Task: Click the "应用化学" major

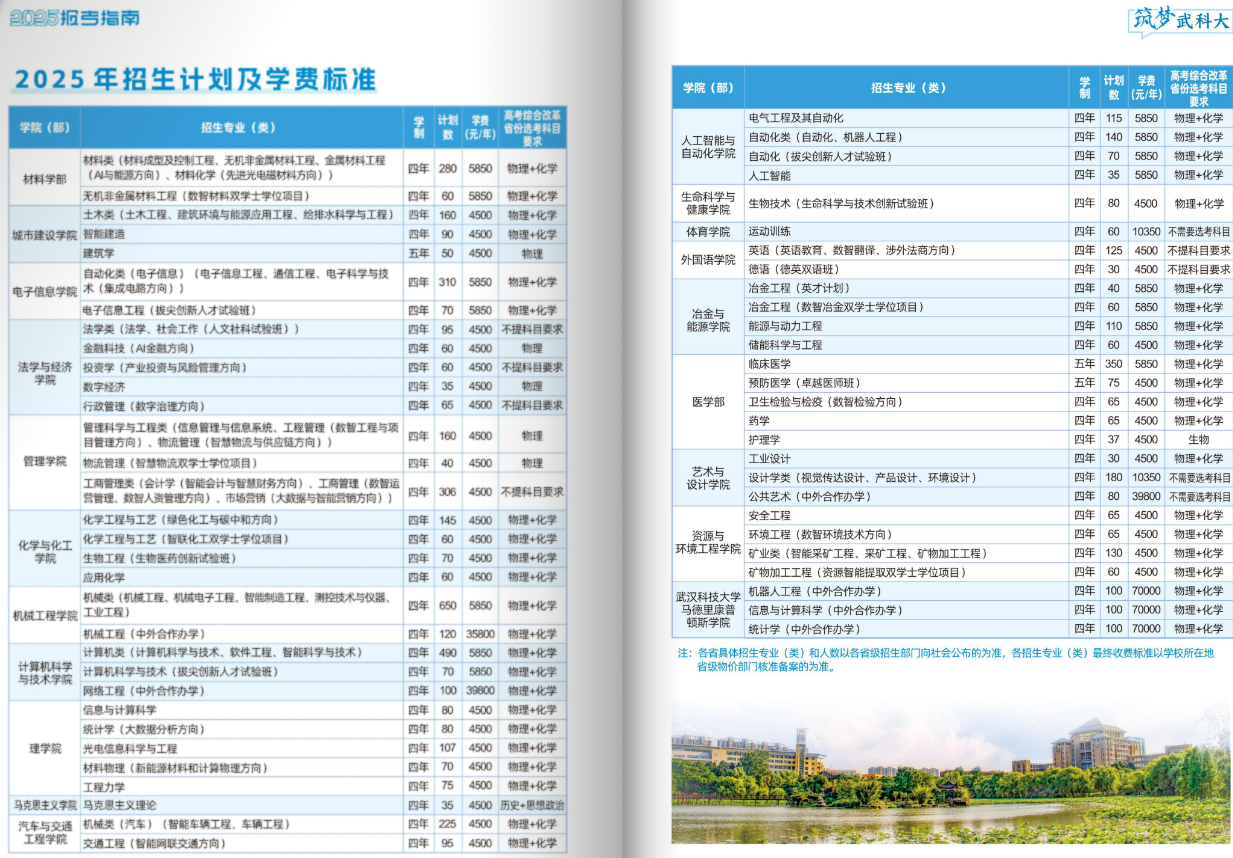Action: point(104,577)
